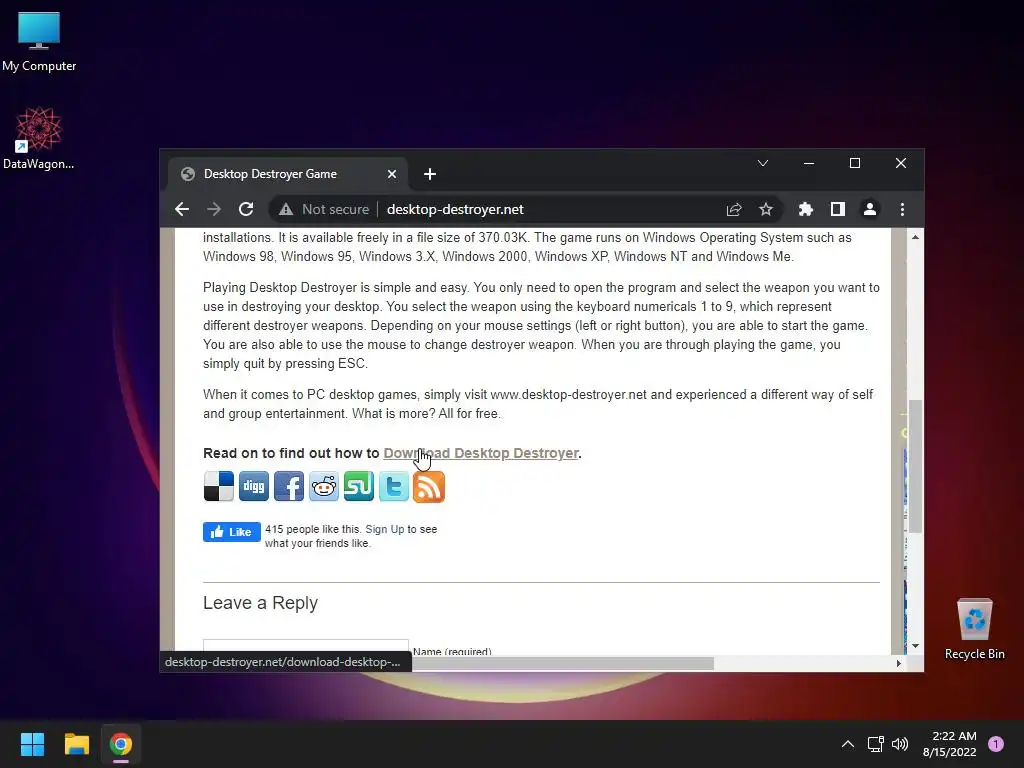Go back to the previous page
This screenshot has width=1024, height=768.
click(x=182, y=209)
